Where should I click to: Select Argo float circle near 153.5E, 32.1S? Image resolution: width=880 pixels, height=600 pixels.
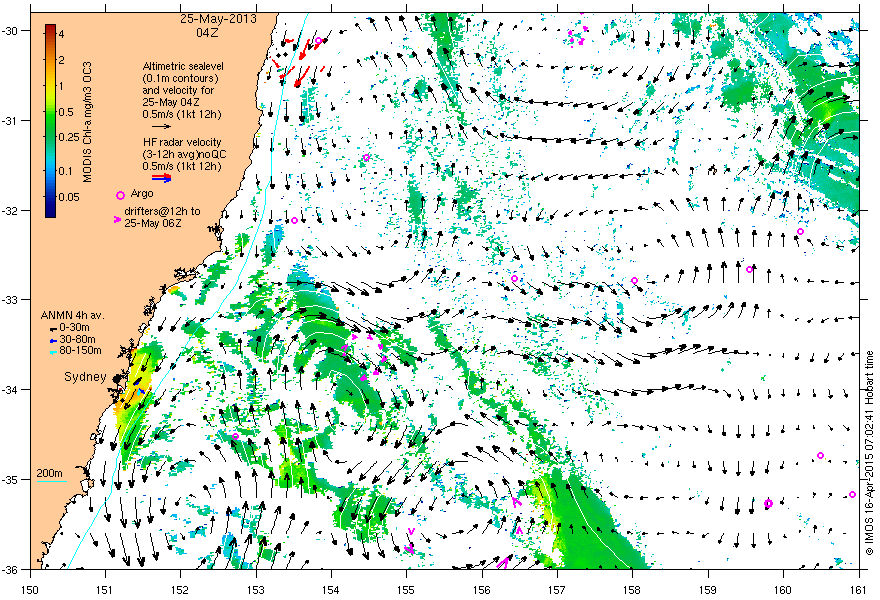pyautogui.click(x=294, y=221)
